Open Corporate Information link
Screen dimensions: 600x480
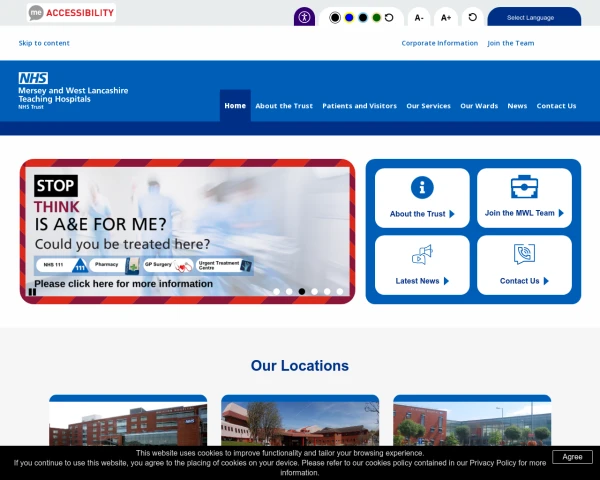(440, 43)
